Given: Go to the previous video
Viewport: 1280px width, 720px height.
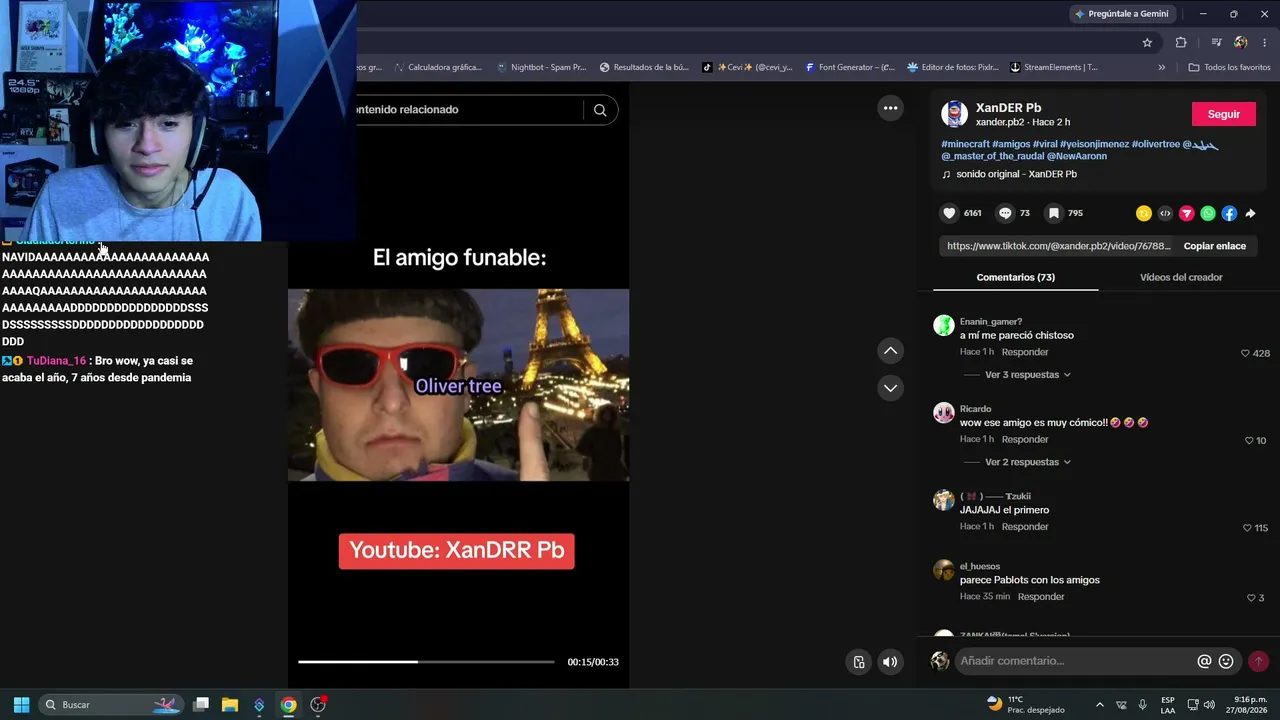Looking at the screenshot, I should tap(890, 351).
